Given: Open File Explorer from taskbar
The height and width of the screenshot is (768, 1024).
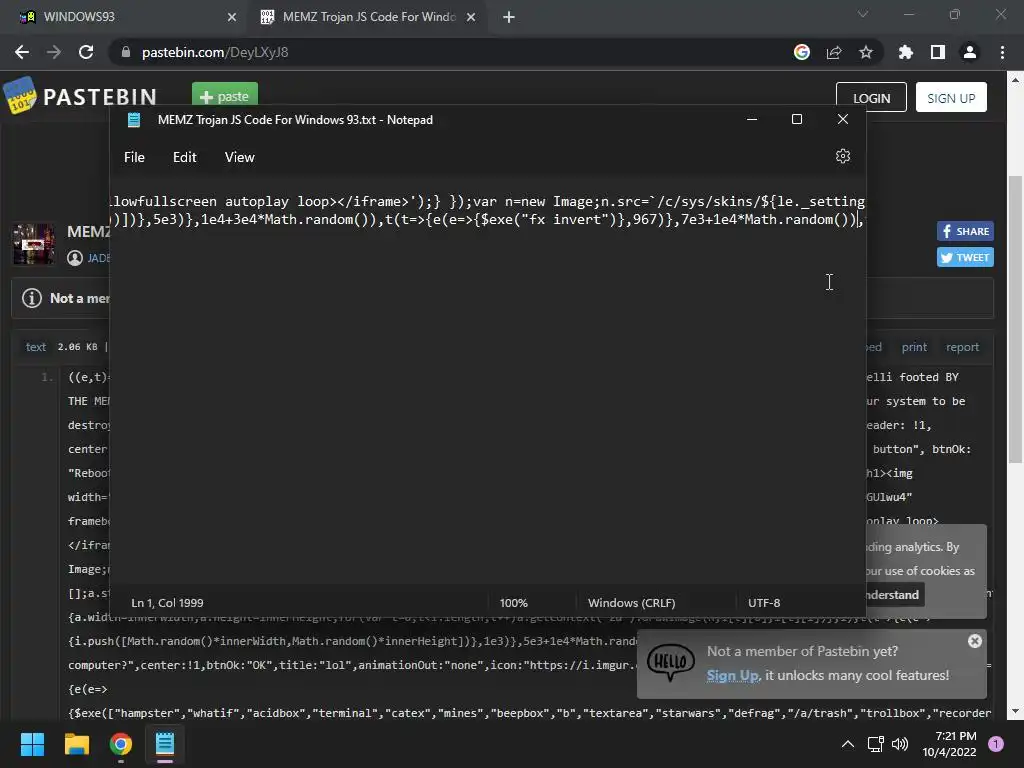Looking at the screenshot, I should pos(76,744).
